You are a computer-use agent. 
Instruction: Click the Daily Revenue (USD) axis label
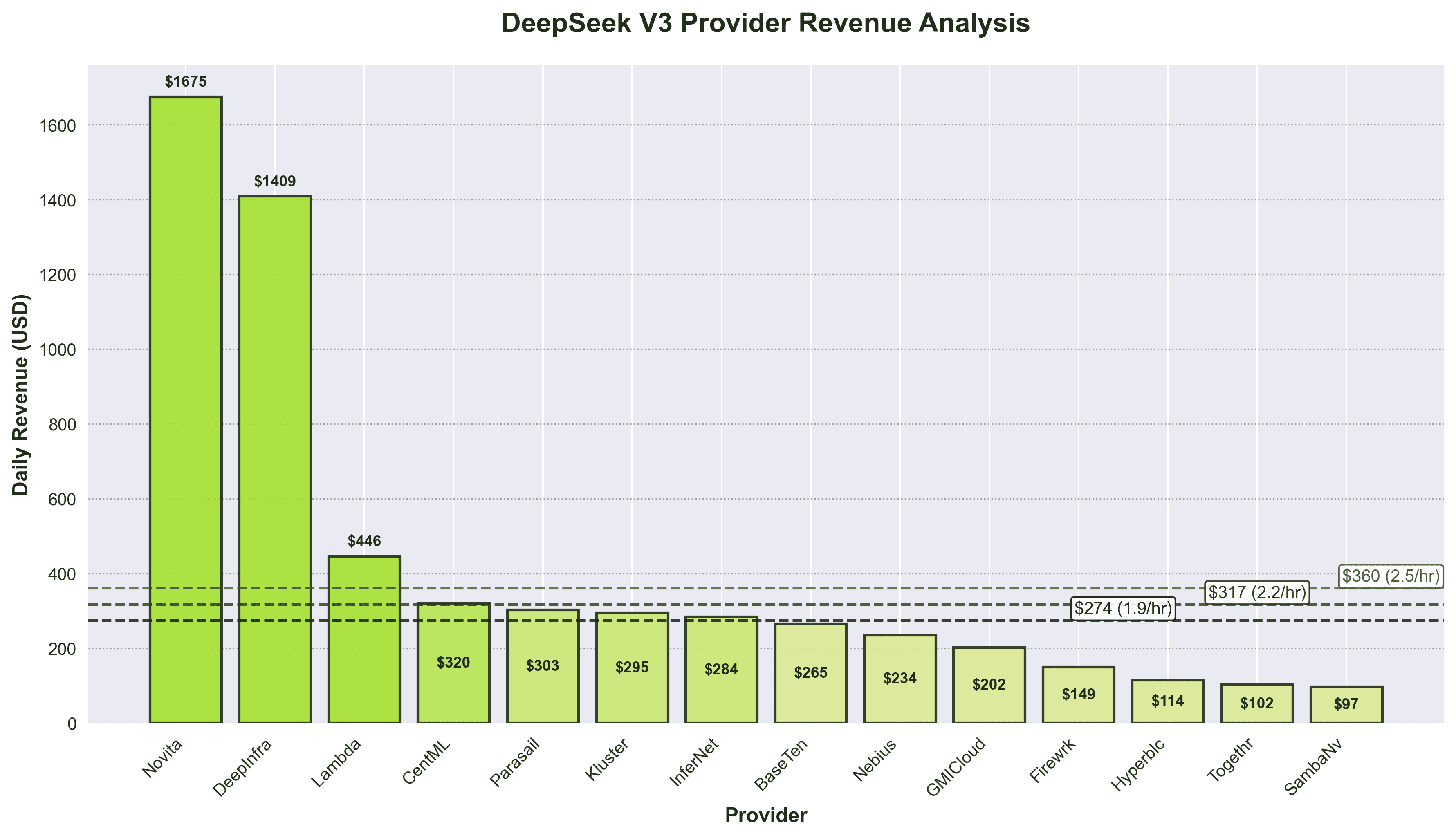(21, 394)
